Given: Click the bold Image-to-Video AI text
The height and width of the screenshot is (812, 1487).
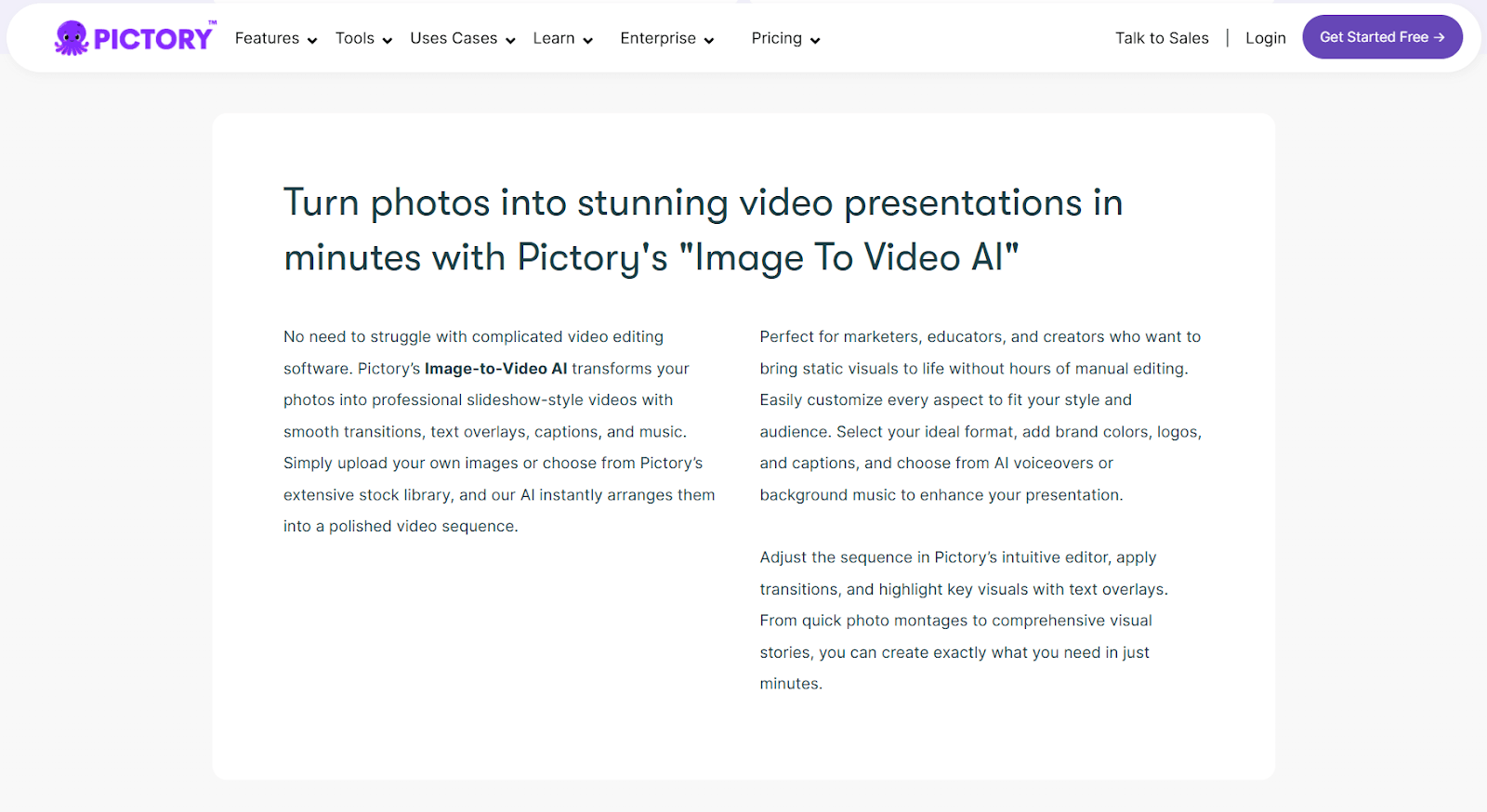Looking at the screenshot, I should [x=495, y=369].
